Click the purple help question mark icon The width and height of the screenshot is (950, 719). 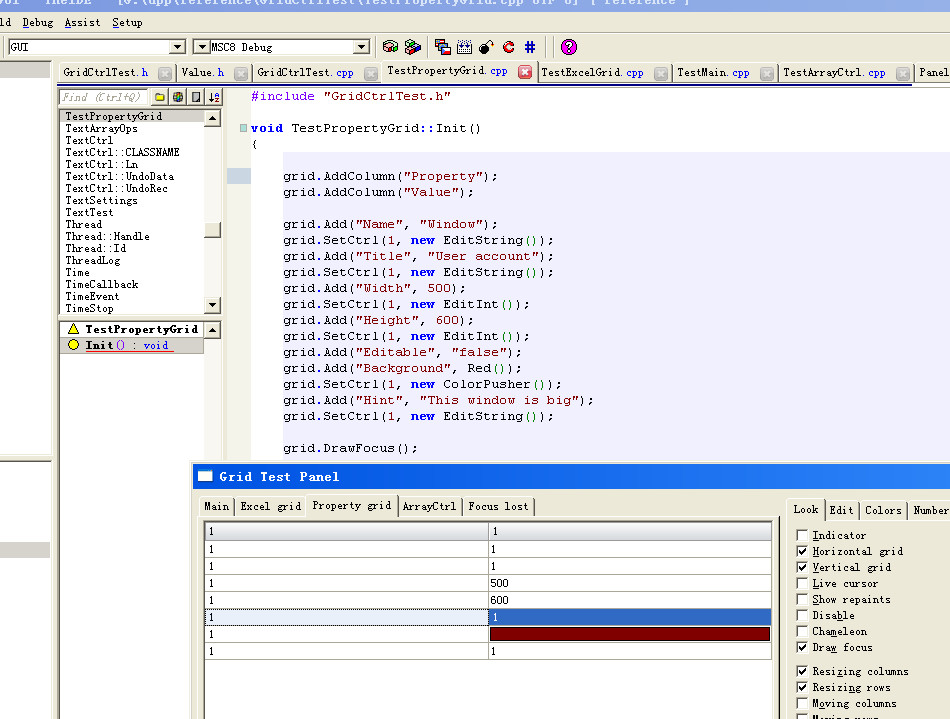pos(568,47)
